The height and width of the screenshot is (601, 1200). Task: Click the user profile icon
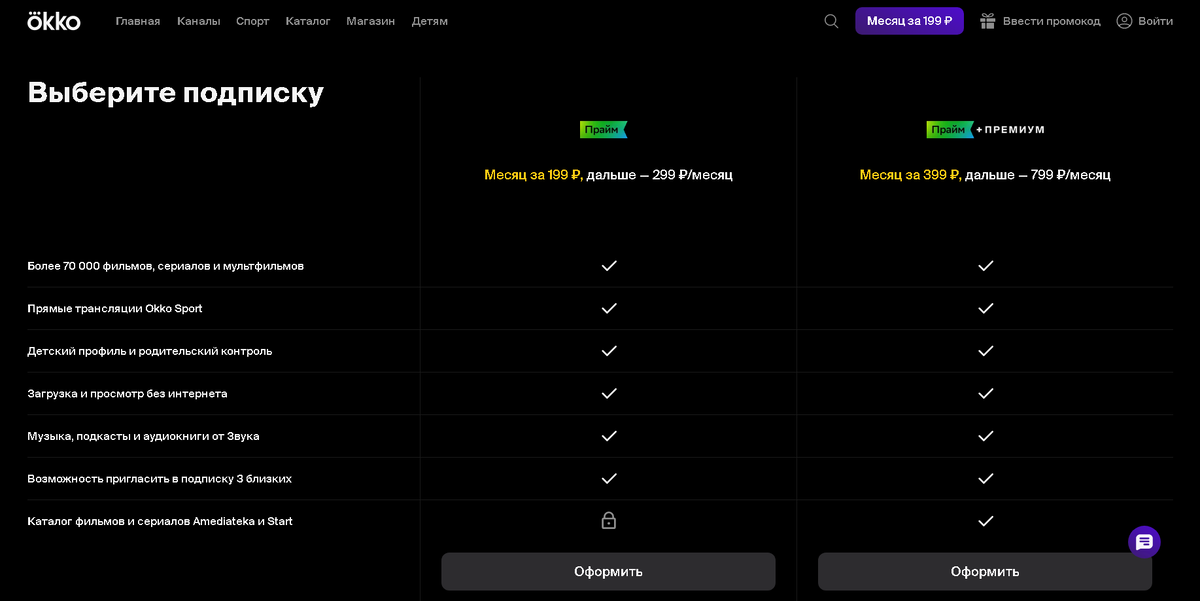[1124, 21]
